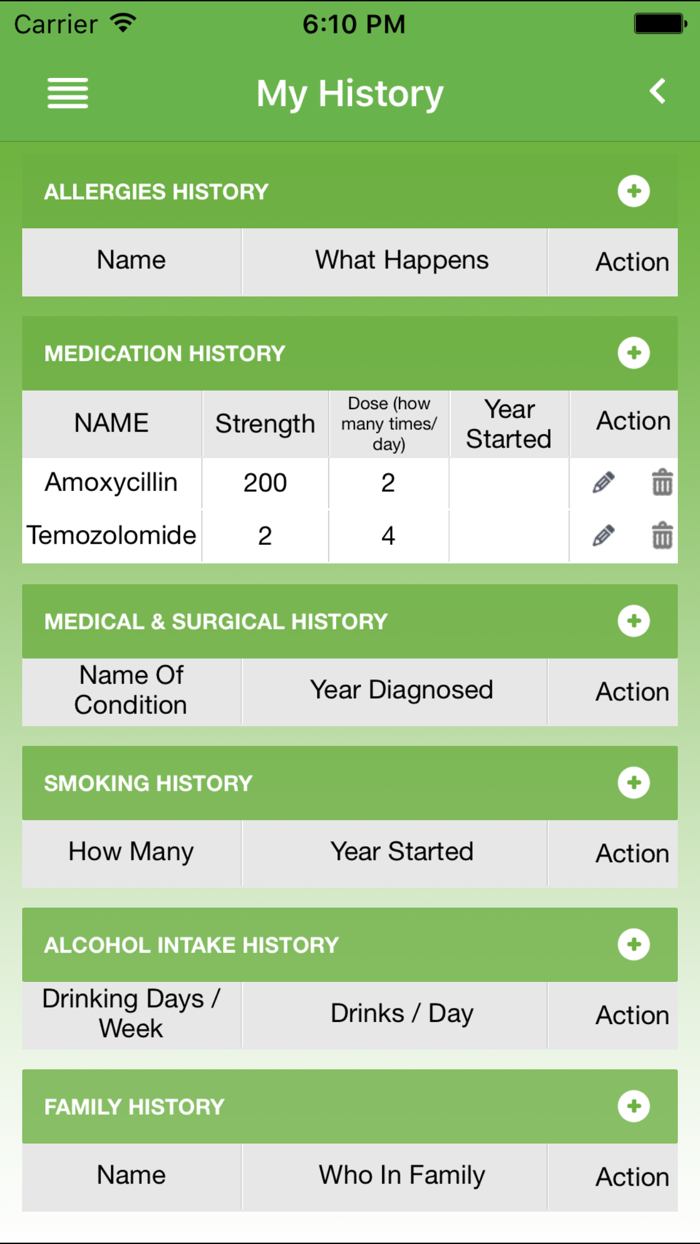Click the Year Started column header
Image resolution: width=700 pixels, height=1244 pixels.
[509, 424]
